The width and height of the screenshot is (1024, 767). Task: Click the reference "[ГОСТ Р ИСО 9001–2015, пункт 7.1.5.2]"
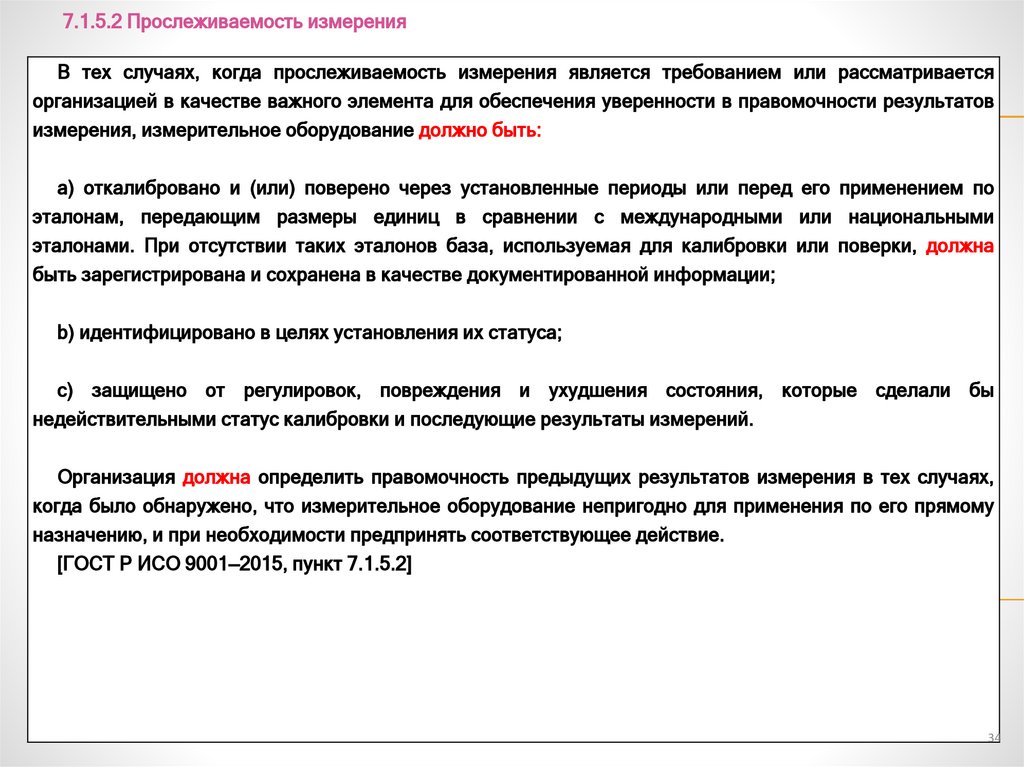[x=234, y=564]
